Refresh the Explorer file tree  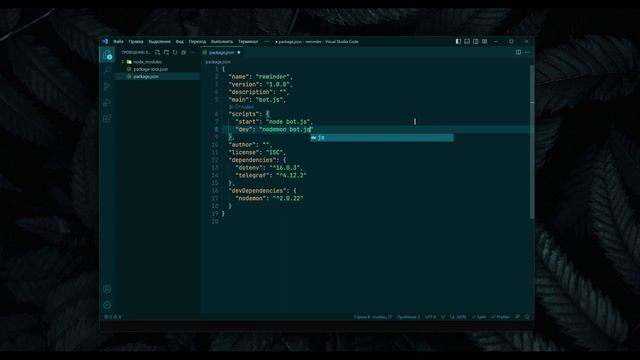click(175, 52)
